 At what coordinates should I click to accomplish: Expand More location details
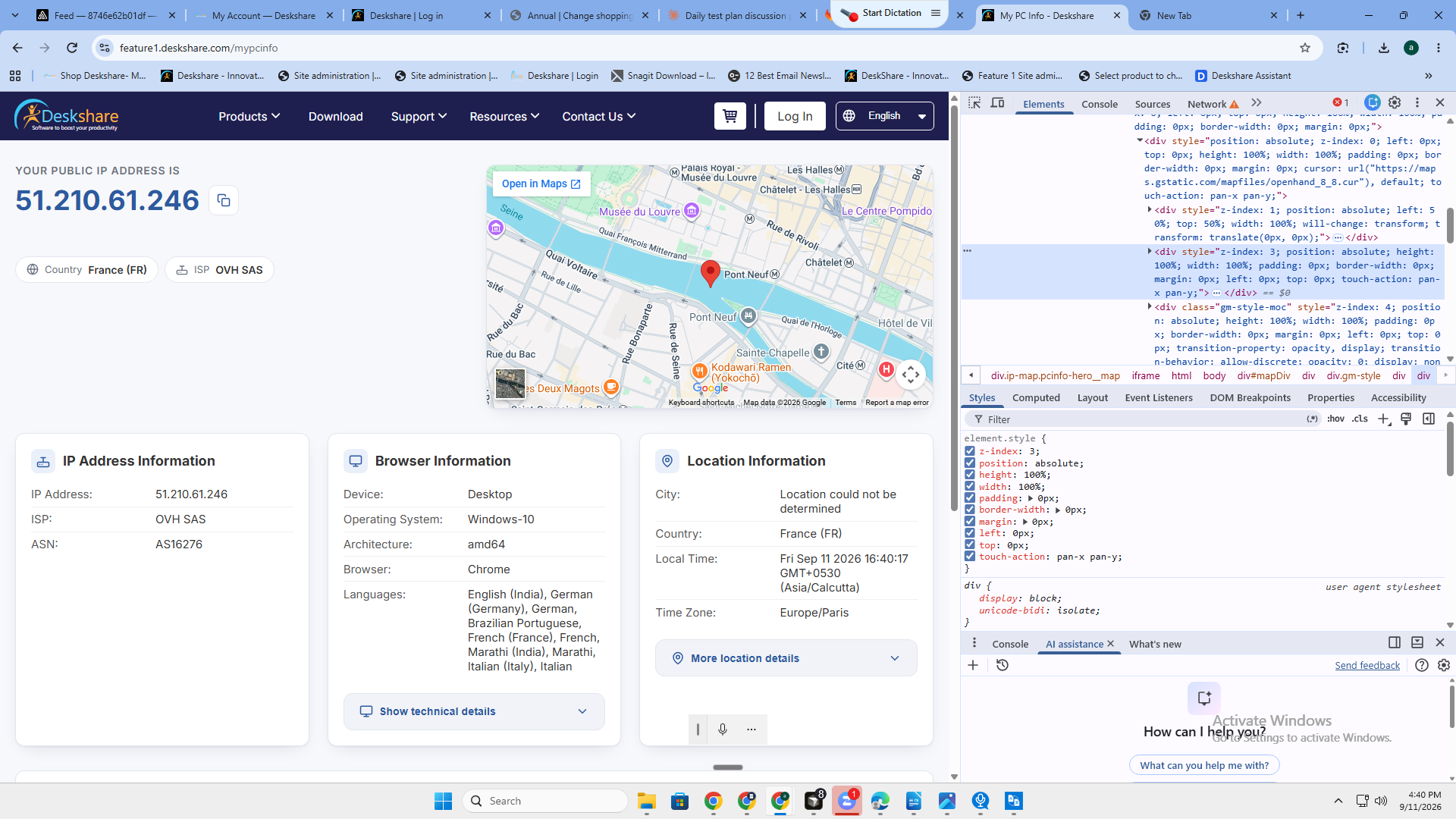[786, 658]
